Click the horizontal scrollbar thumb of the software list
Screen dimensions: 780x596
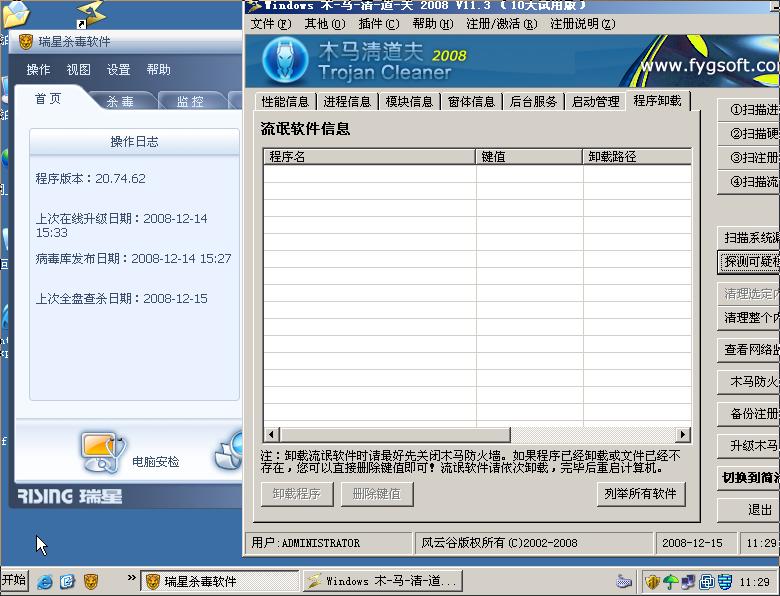(x=395, y=434)
